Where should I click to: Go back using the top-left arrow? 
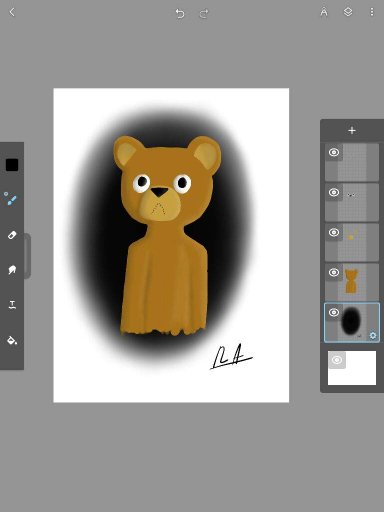[12, 12]
